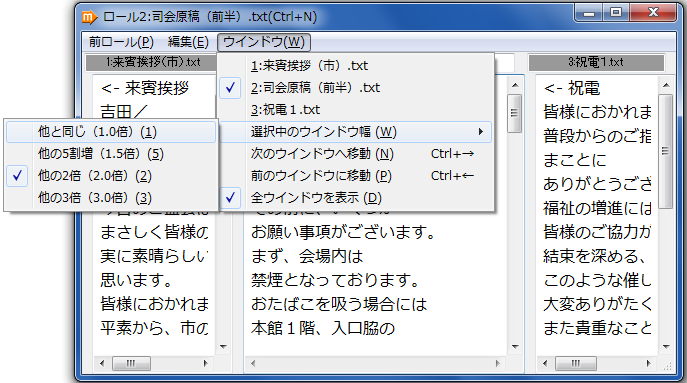Click text line おたばこを吸う場合には
The height and width of the screenshot is (383, 687).
click(x=339, y=304)
